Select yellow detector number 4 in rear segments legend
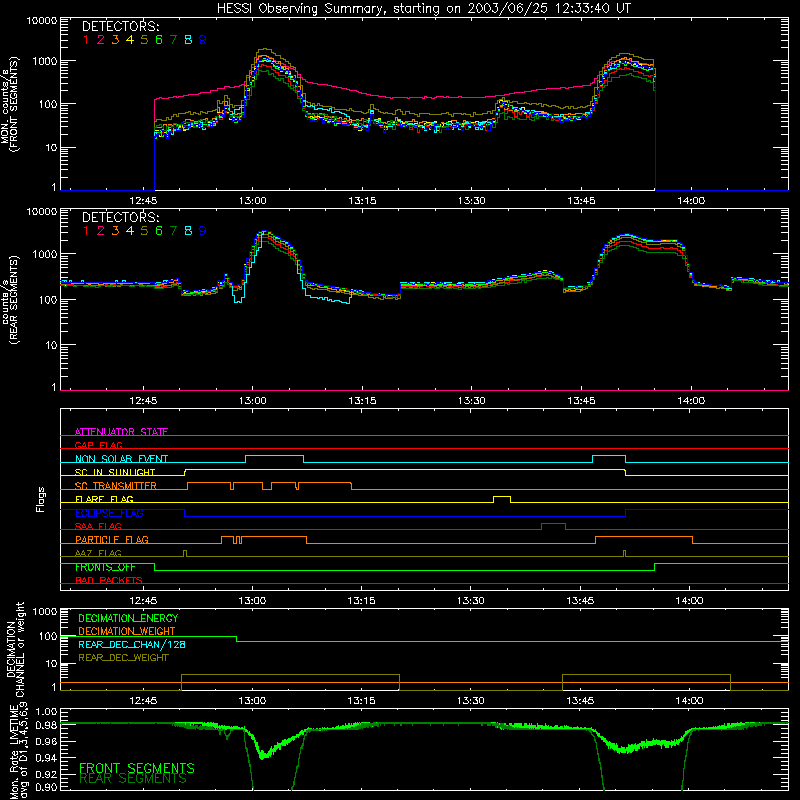This screenshot has height=800, width=800. pos(130,231)
